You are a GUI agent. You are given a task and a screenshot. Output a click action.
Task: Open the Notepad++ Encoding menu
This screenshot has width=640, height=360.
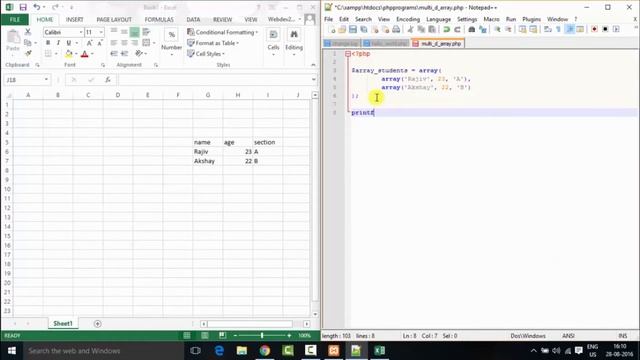408,19
